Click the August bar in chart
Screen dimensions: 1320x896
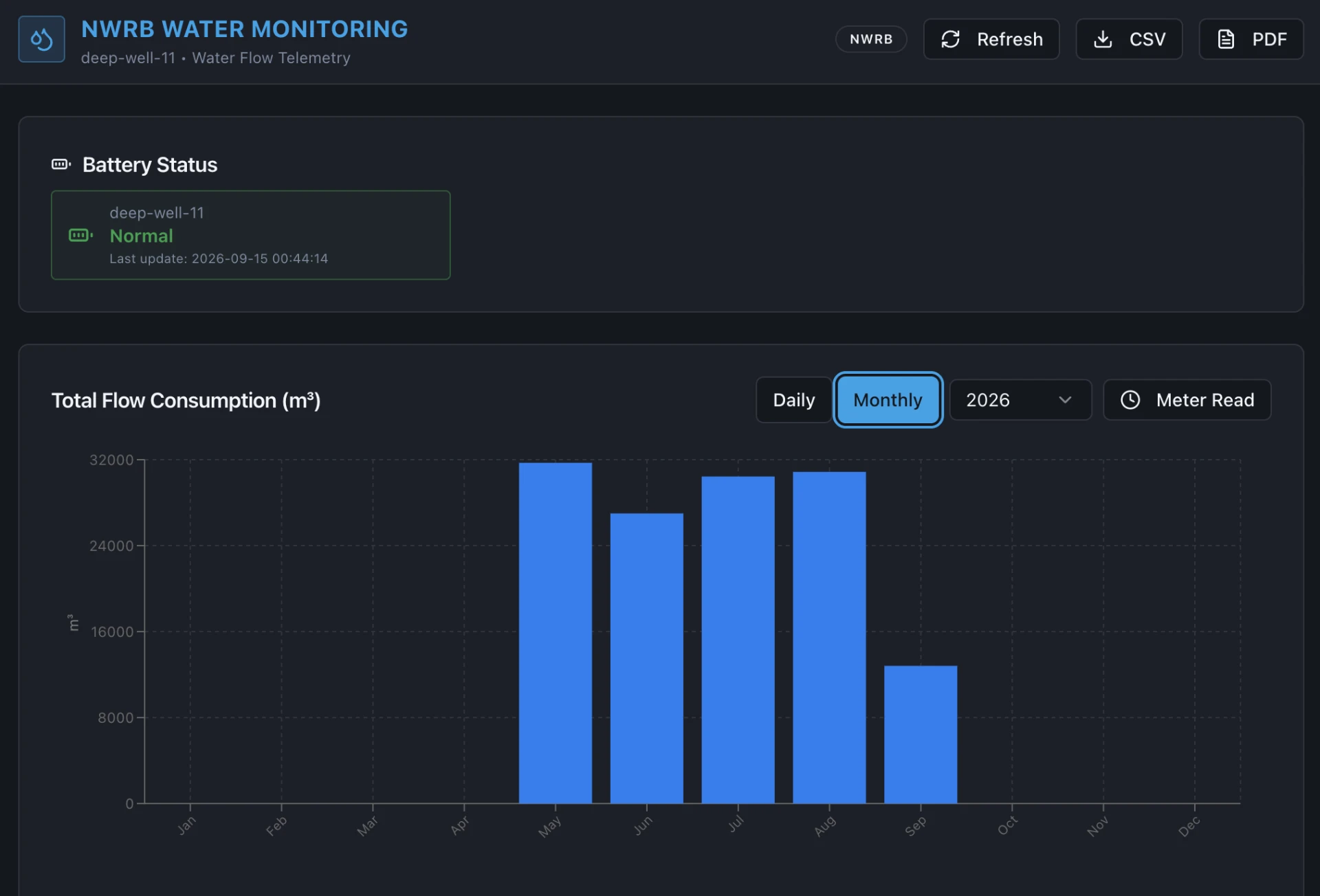pos(829,638)
